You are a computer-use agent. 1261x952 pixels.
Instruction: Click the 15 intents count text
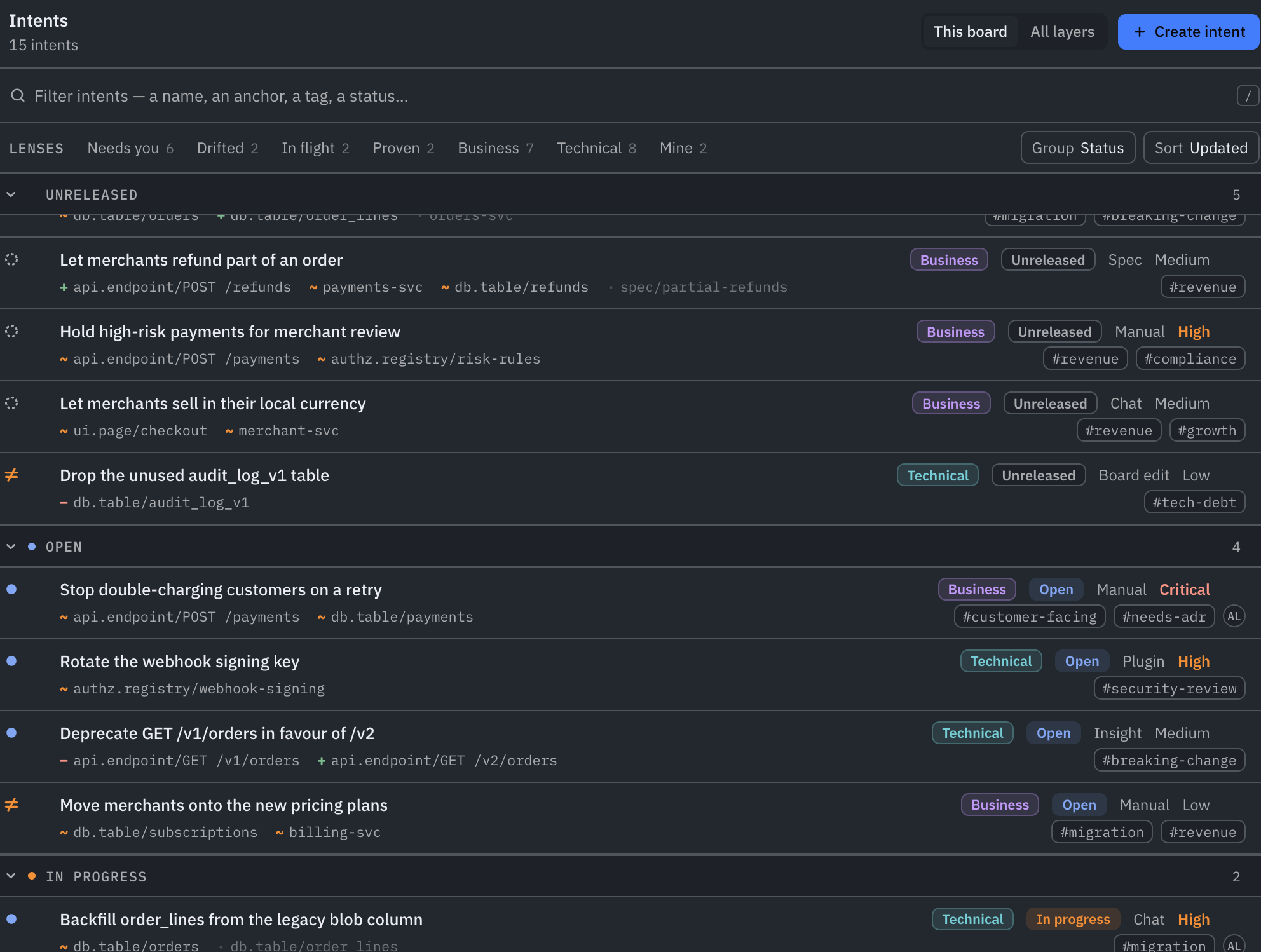click(43, 45)
